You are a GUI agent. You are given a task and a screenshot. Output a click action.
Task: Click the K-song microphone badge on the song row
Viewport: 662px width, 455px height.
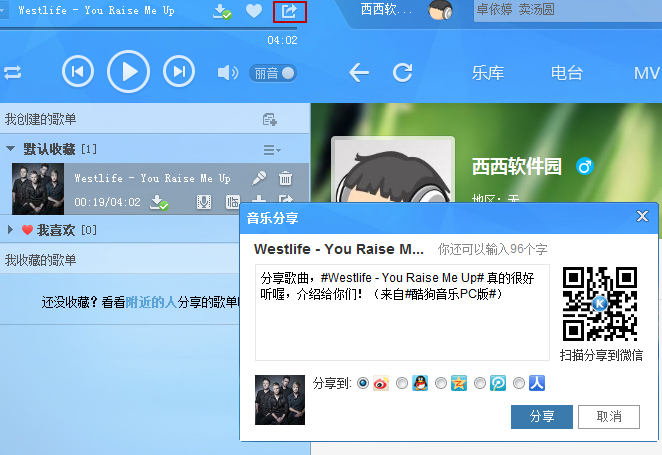coord(204,202)
